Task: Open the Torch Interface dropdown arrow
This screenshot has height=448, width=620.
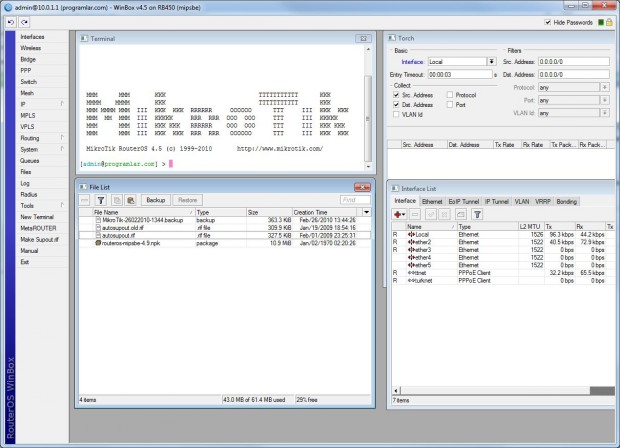Action: coord(491,62)
